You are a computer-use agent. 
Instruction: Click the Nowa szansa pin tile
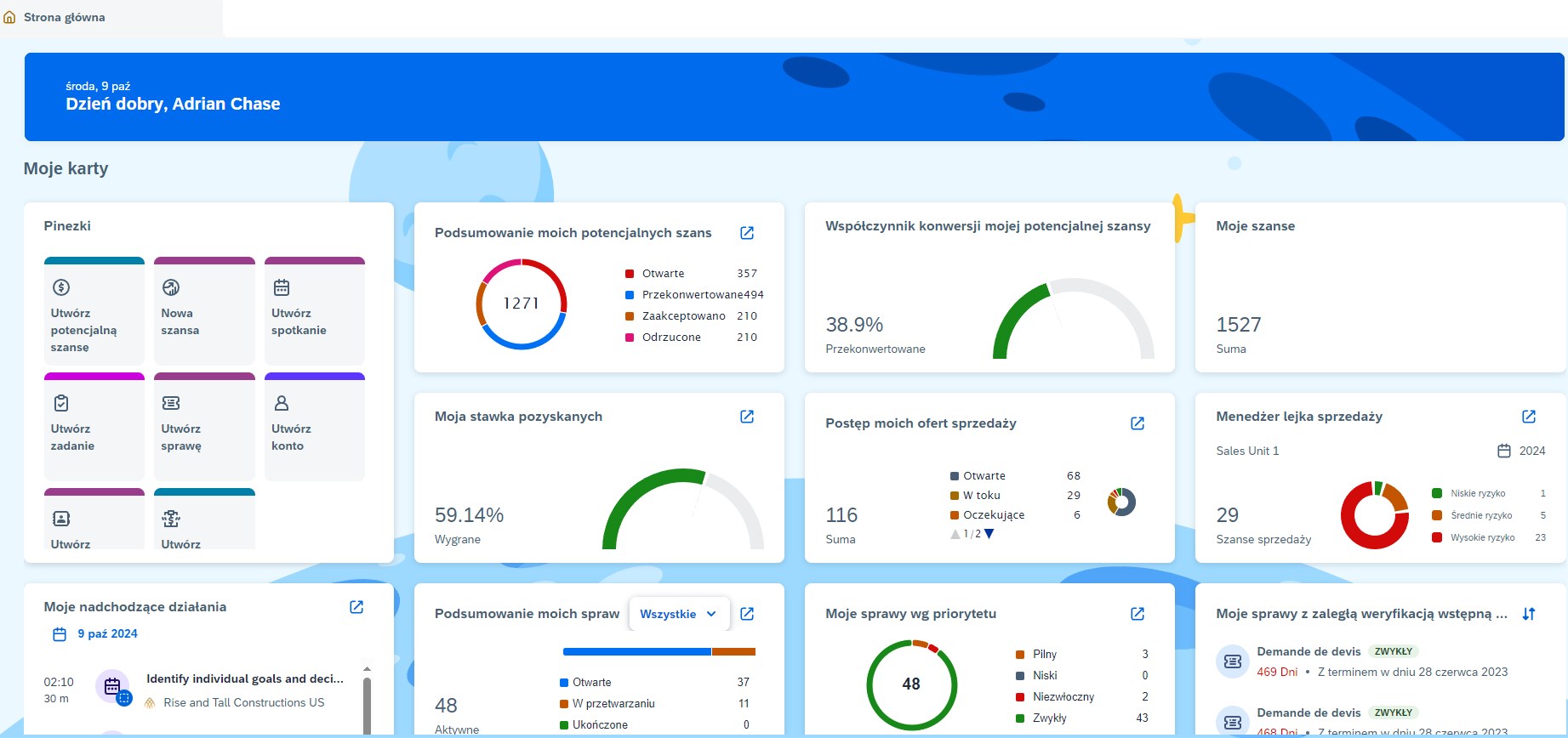tap(204, 312)
